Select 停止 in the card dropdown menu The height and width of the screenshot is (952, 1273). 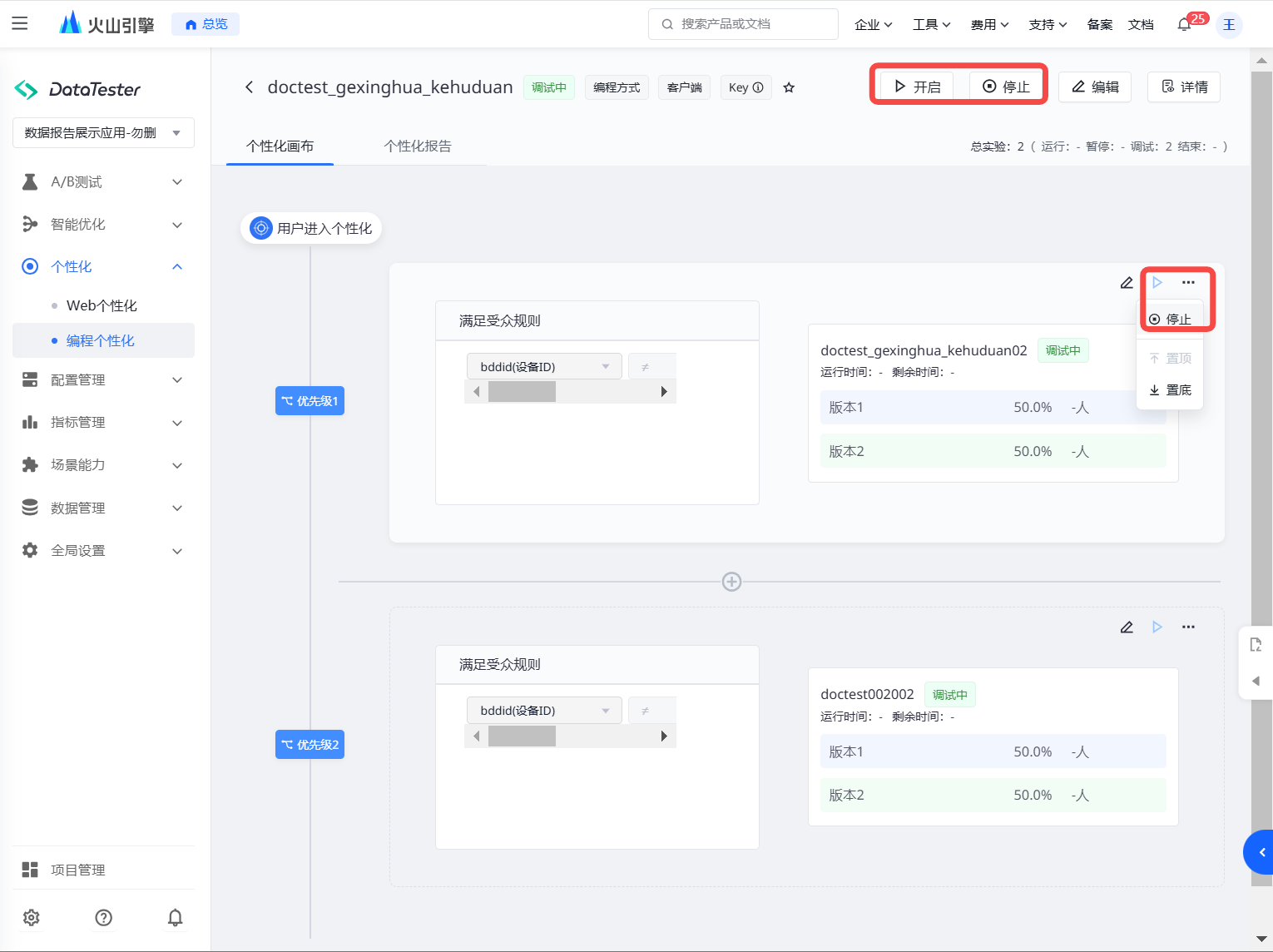pyautogui.click(x=1170, y=319)
